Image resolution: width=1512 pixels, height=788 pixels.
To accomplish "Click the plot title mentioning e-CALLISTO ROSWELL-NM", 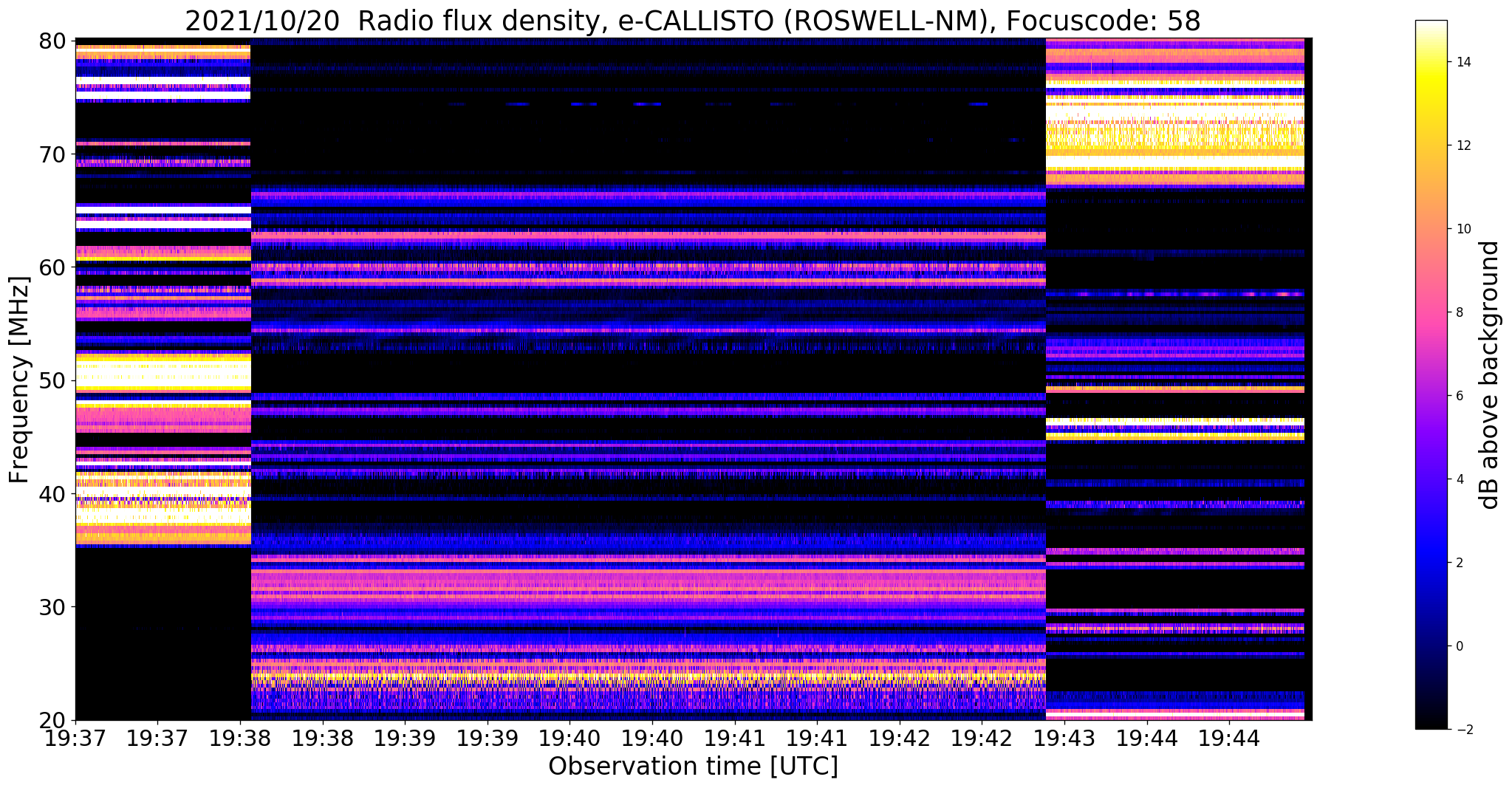I will click(x=692, y=21).
